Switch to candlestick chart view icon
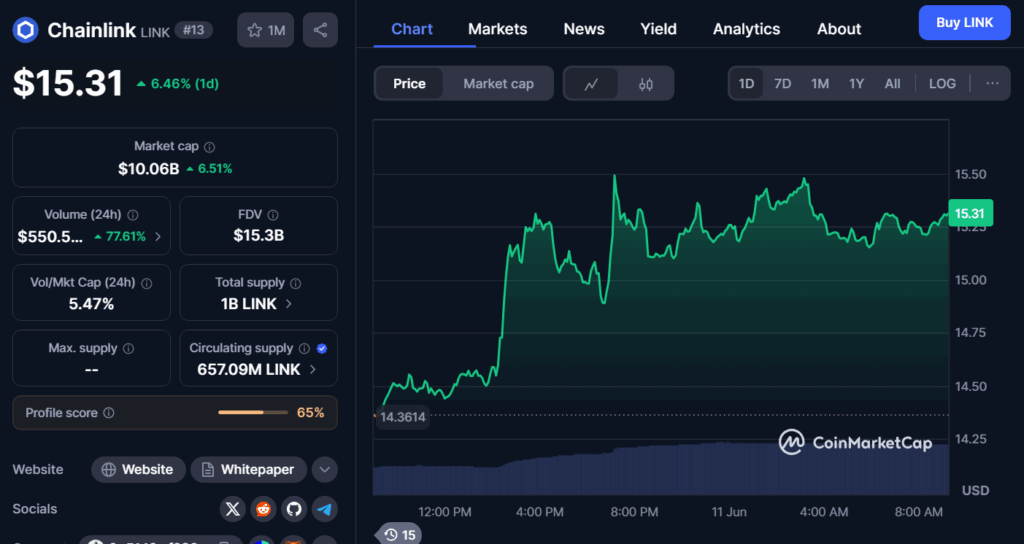The width and height of the screenshot is (1024, 544). coord(646,84)
